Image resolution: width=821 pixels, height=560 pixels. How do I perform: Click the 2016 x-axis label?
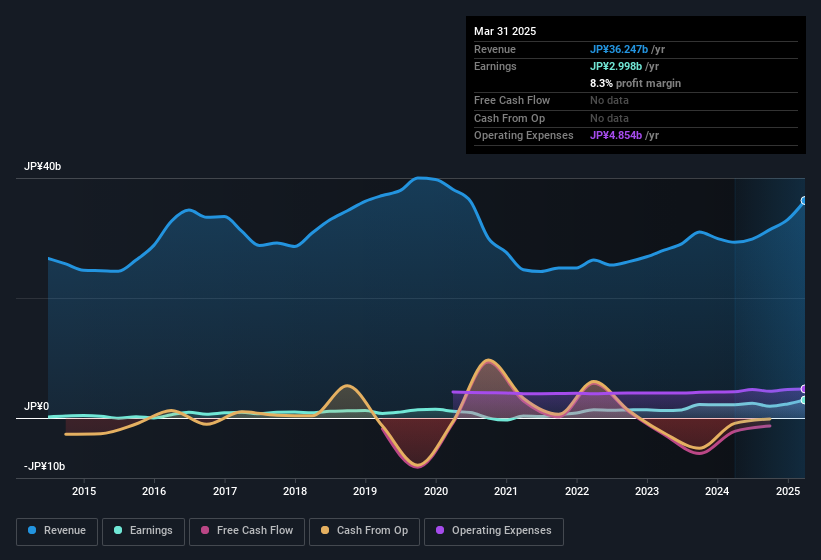tap(154, 491)
